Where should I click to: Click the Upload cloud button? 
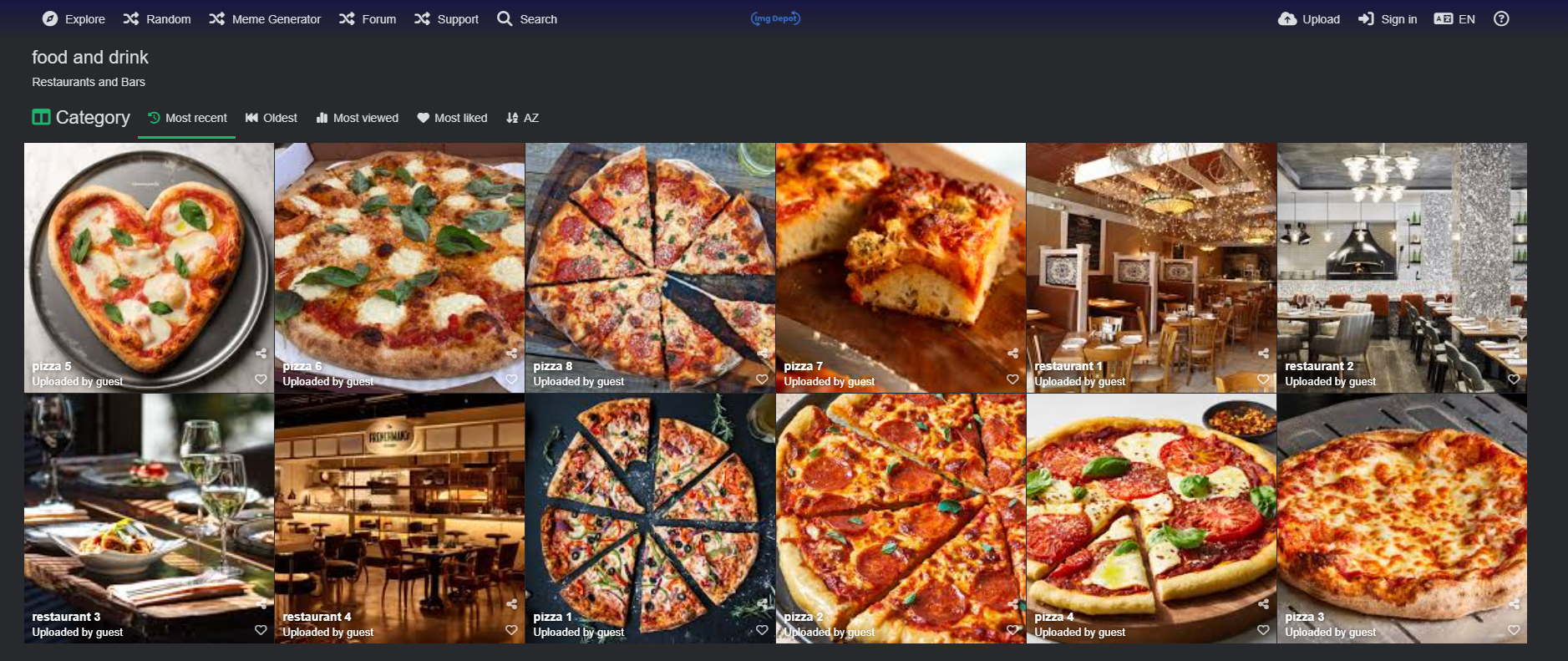coord(1309,18)
